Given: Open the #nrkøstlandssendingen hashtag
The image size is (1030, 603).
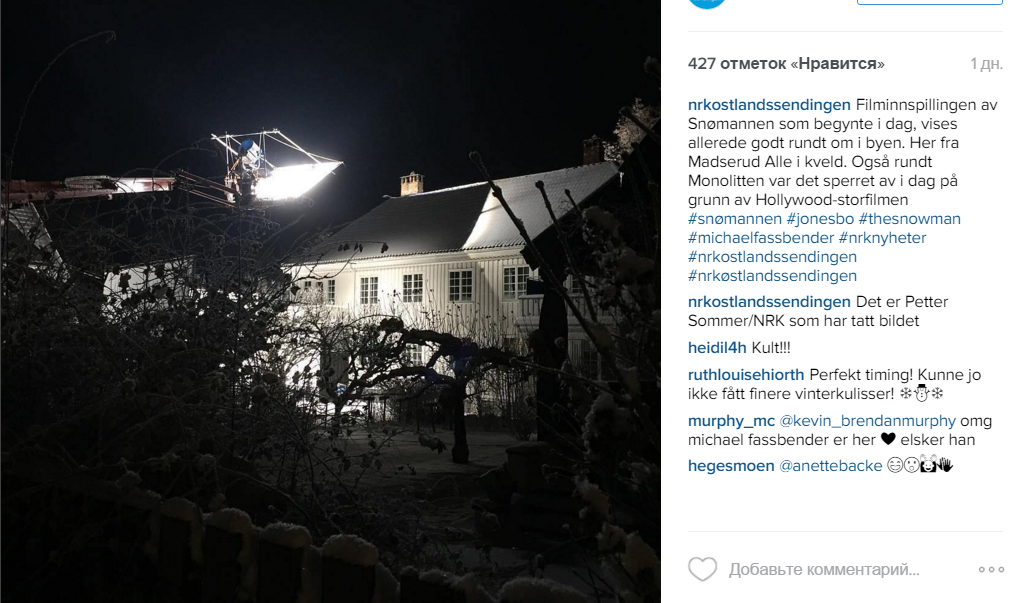Looking at the screenshot, I should click(772, 276).
